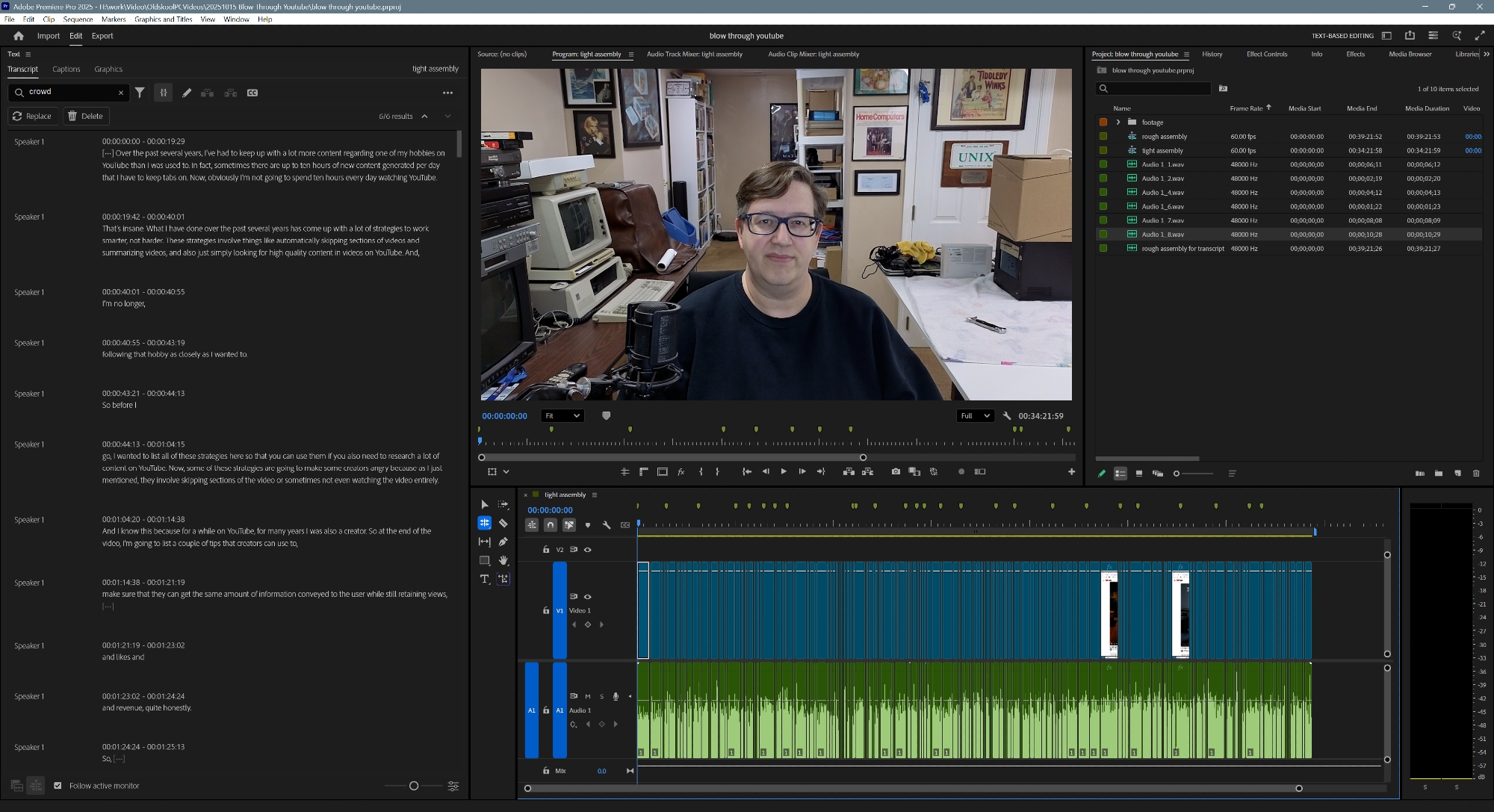The height and width of the screenshot is (812, 1494).
Task: Open timeline display settings wrench
Action: 607,525
